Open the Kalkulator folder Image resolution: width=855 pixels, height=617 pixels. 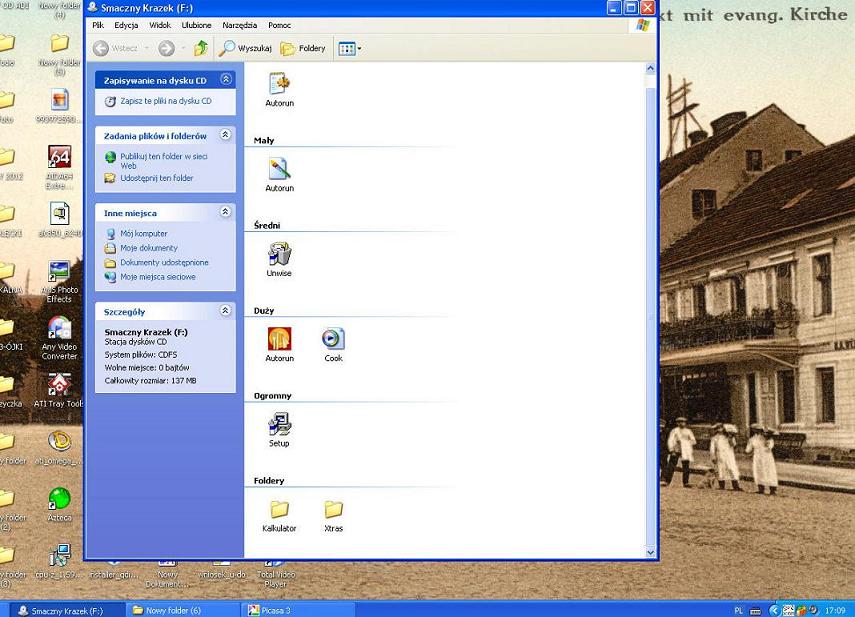click(x=279, y=511)
